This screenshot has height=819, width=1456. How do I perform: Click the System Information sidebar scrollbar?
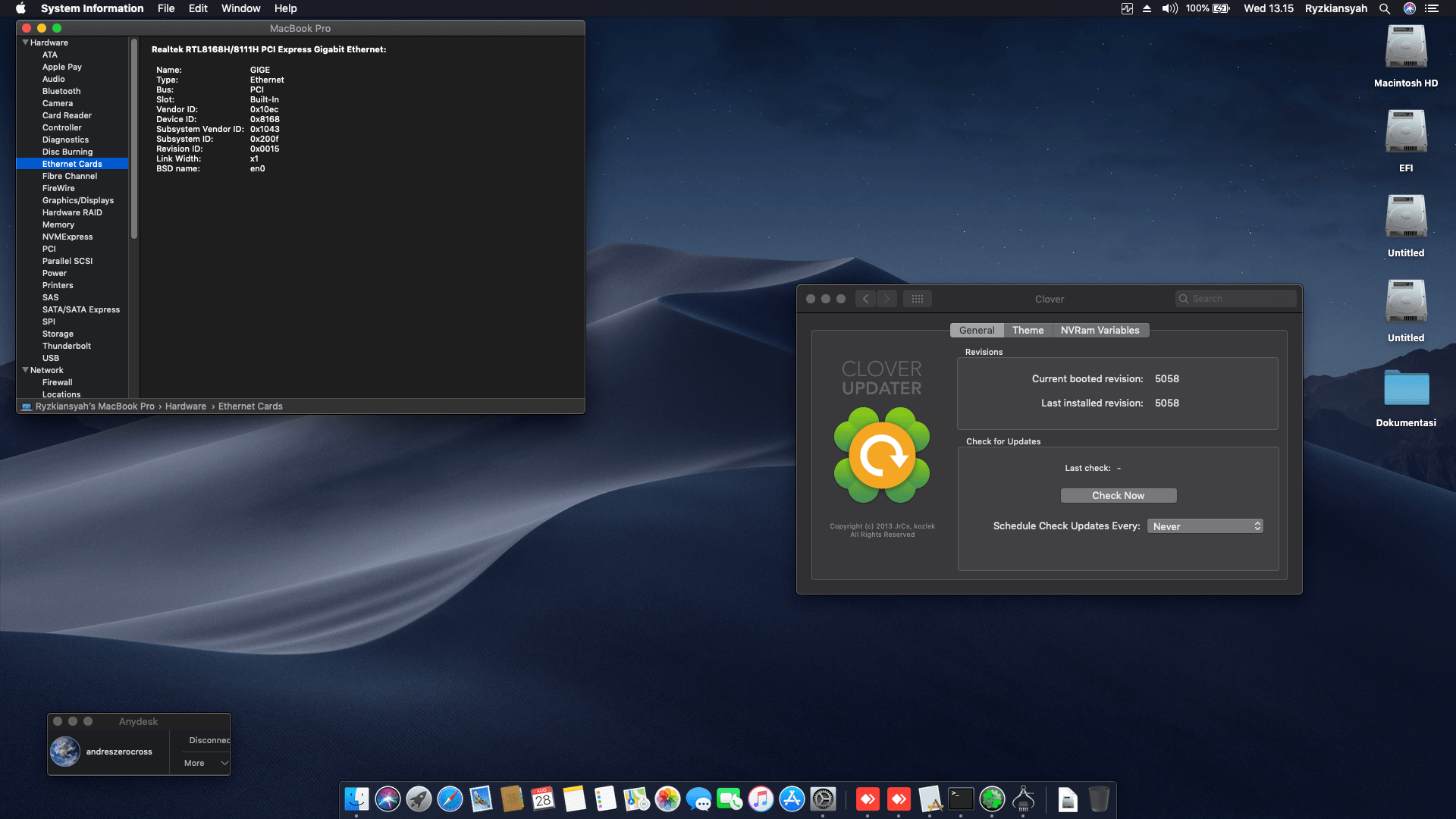tap(134, 139)
